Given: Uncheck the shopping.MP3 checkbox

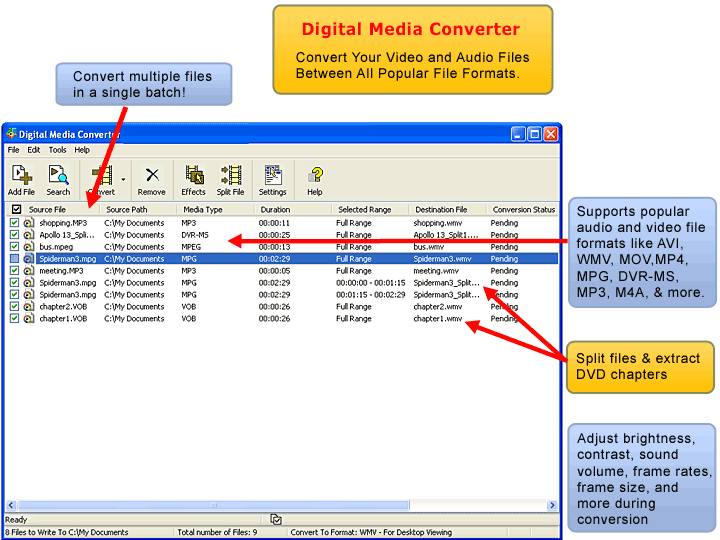Looking at the screenshot, I should (14, 223).
